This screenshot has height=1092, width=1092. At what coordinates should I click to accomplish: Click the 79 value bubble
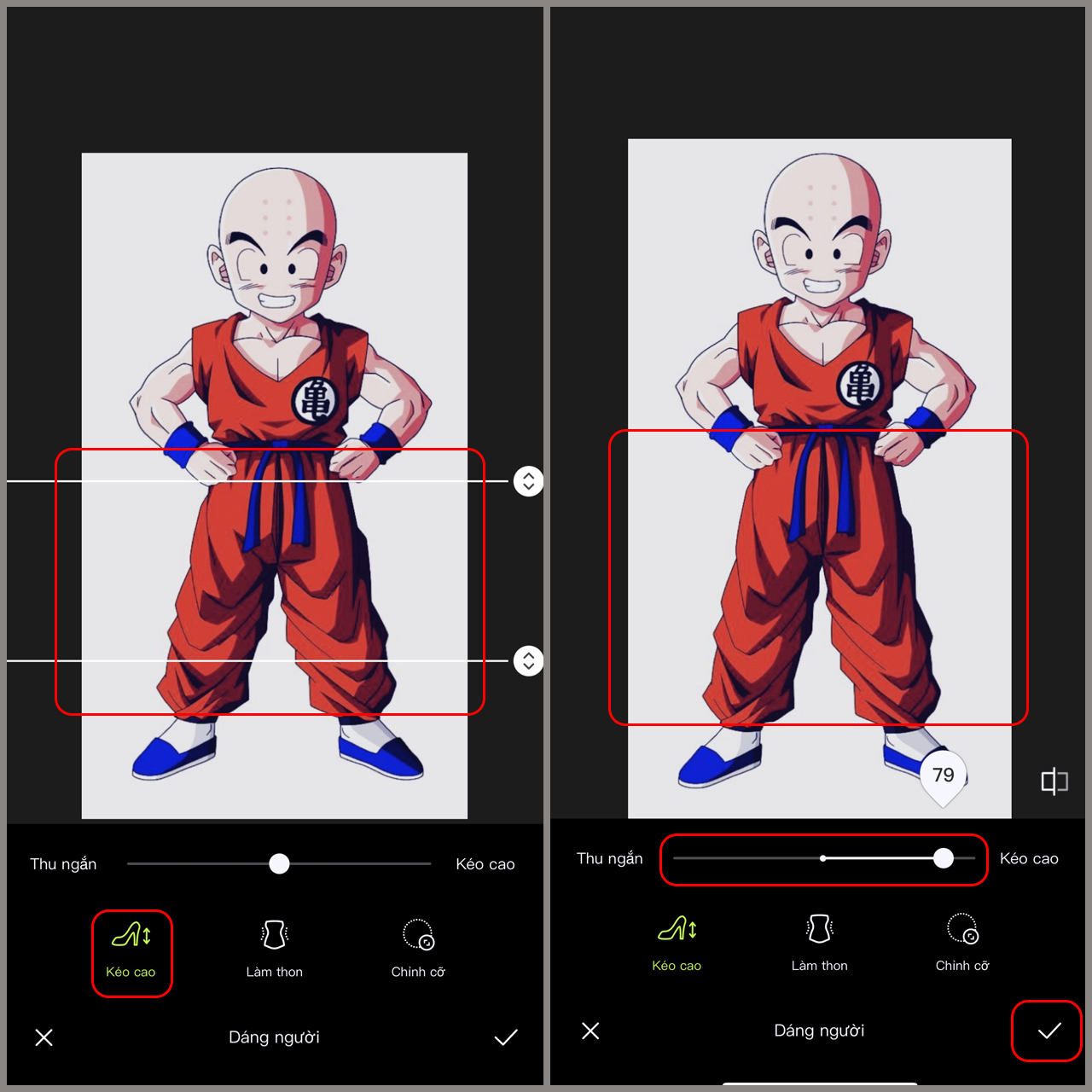coord(943,775)
